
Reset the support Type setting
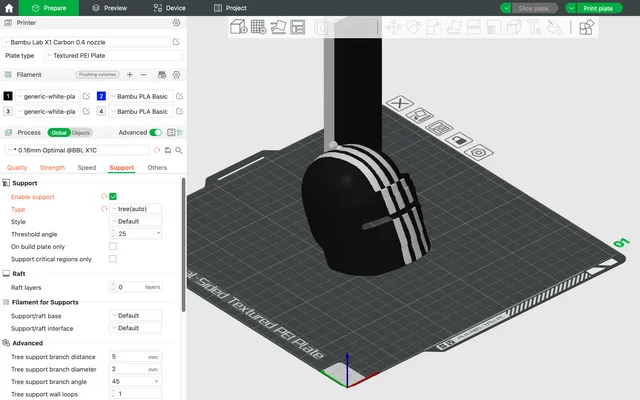(x=104, y=209)
